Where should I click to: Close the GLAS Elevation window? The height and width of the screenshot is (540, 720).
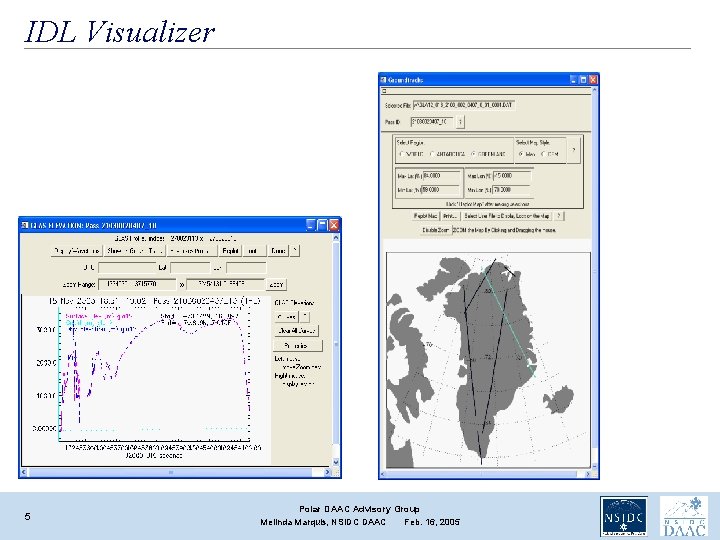tap(334, 225)
